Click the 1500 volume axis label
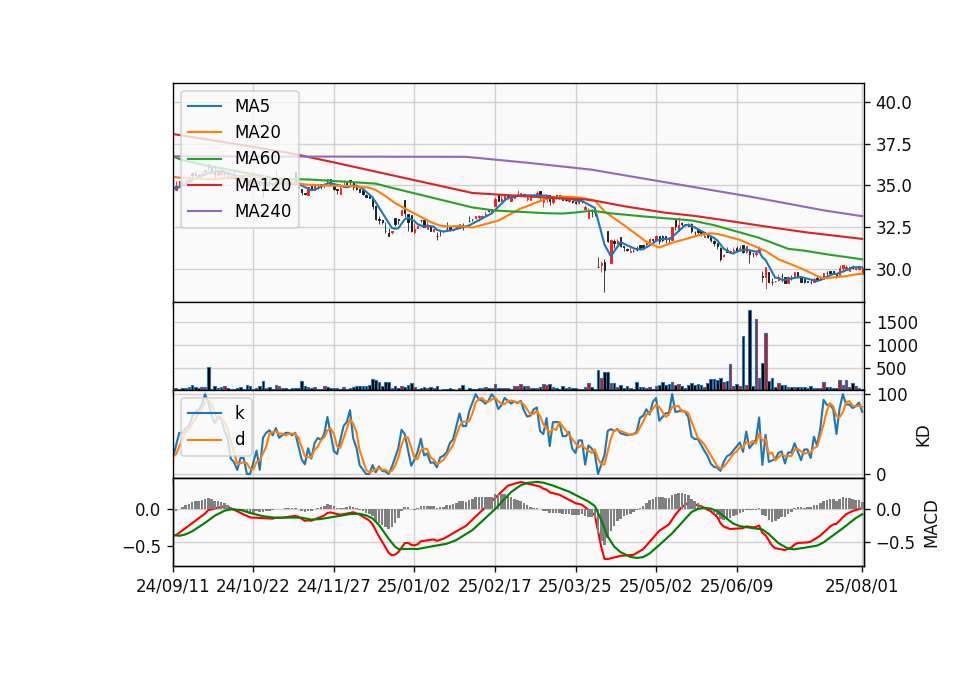The image size is (960, 690). coord(898,323)
